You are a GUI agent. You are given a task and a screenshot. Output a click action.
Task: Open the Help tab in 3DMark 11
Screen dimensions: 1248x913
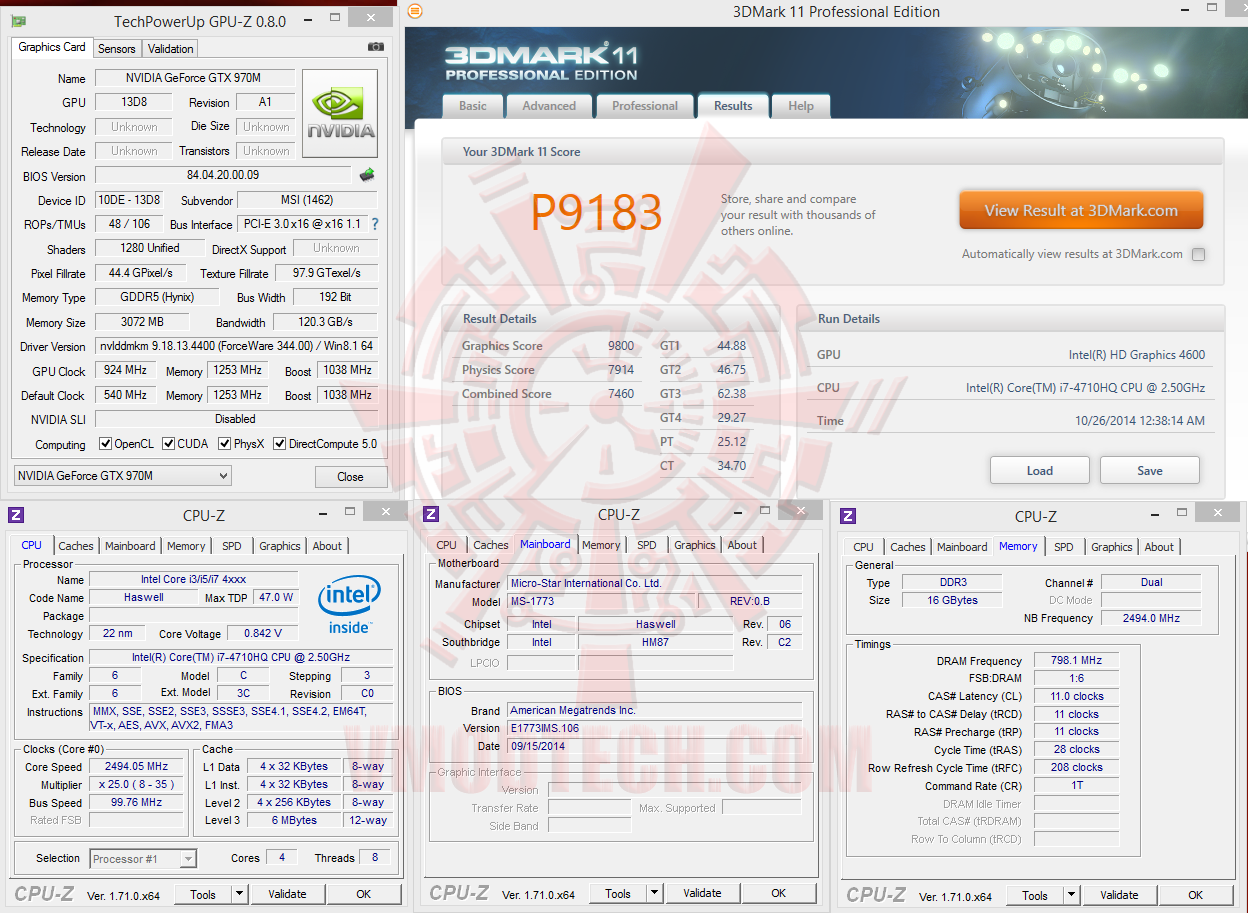pyautogui.click(x=801, y=106)
